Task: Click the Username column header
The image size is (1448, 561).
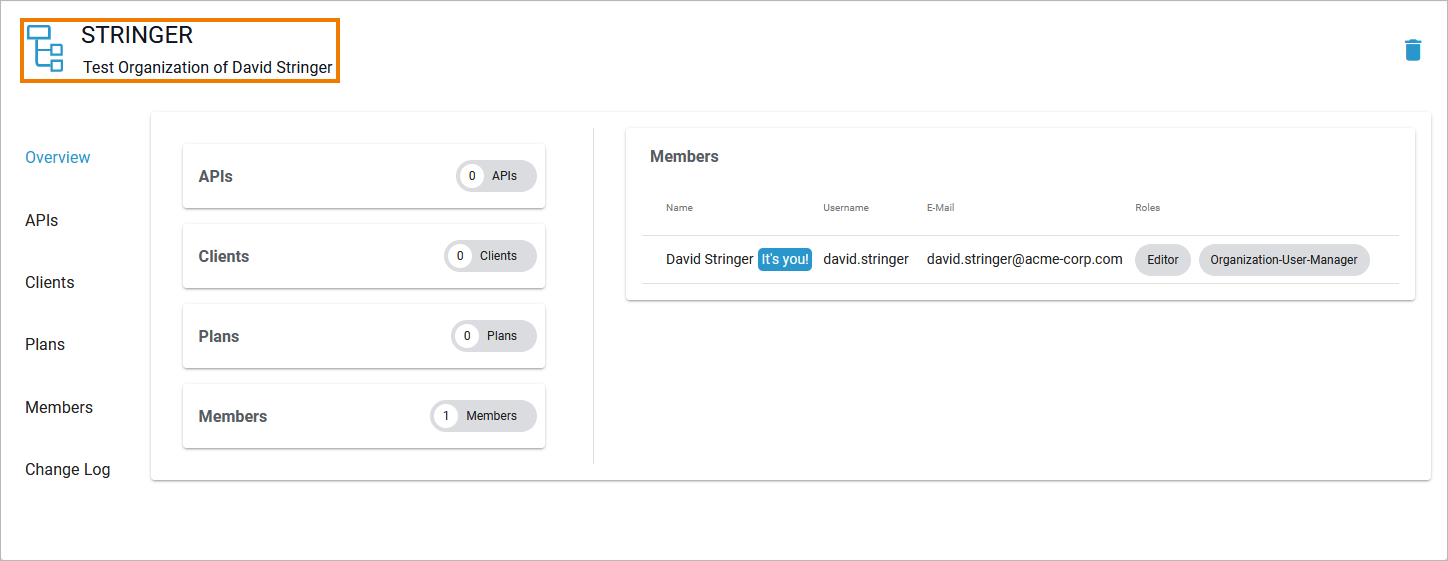Action: point(846,208)
